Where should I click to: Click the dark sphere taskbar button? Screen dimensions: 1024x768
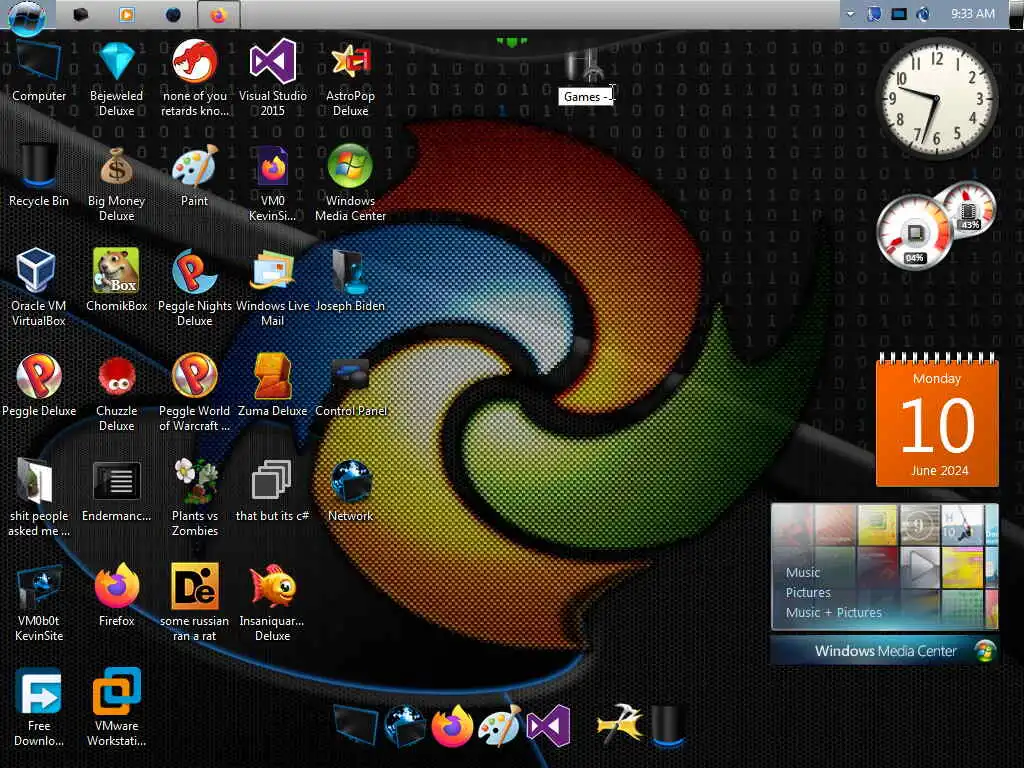point(173,14)
